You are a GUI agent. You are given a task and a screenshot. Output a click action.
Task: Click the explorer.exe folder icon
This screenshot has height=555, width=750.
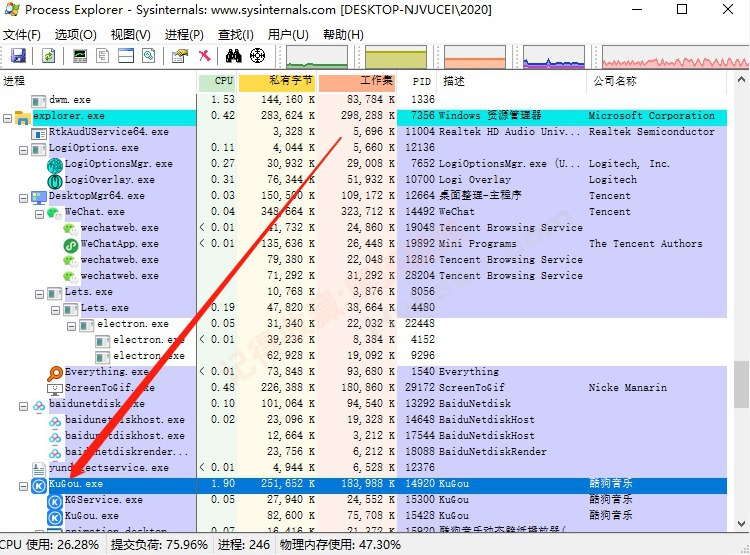pos(22,118)
